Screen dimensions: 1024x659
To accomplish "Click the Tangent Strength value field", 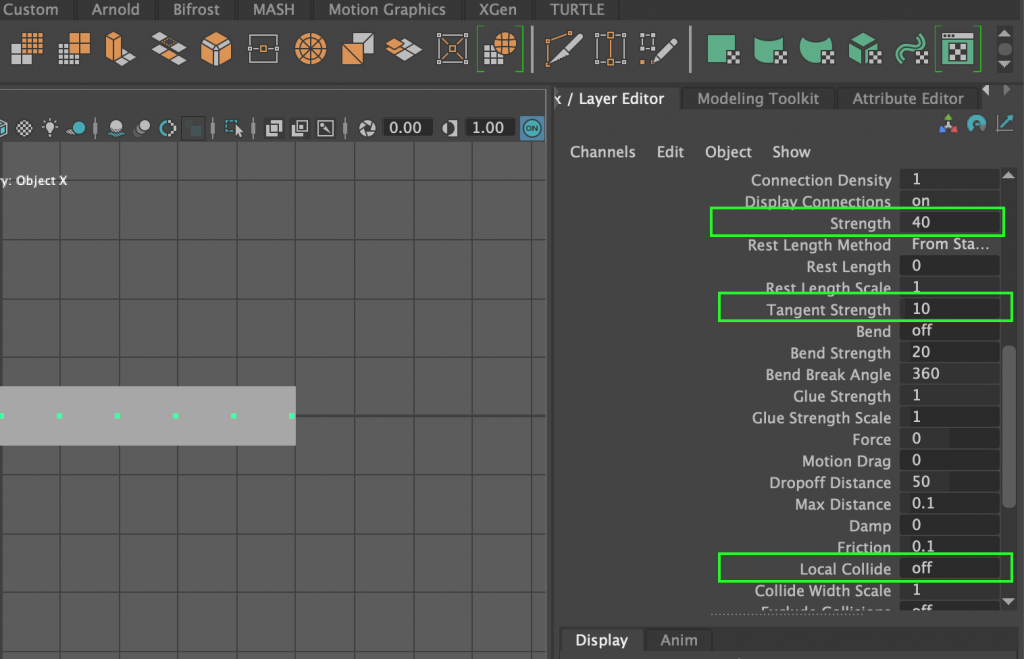I will (950, 309).
